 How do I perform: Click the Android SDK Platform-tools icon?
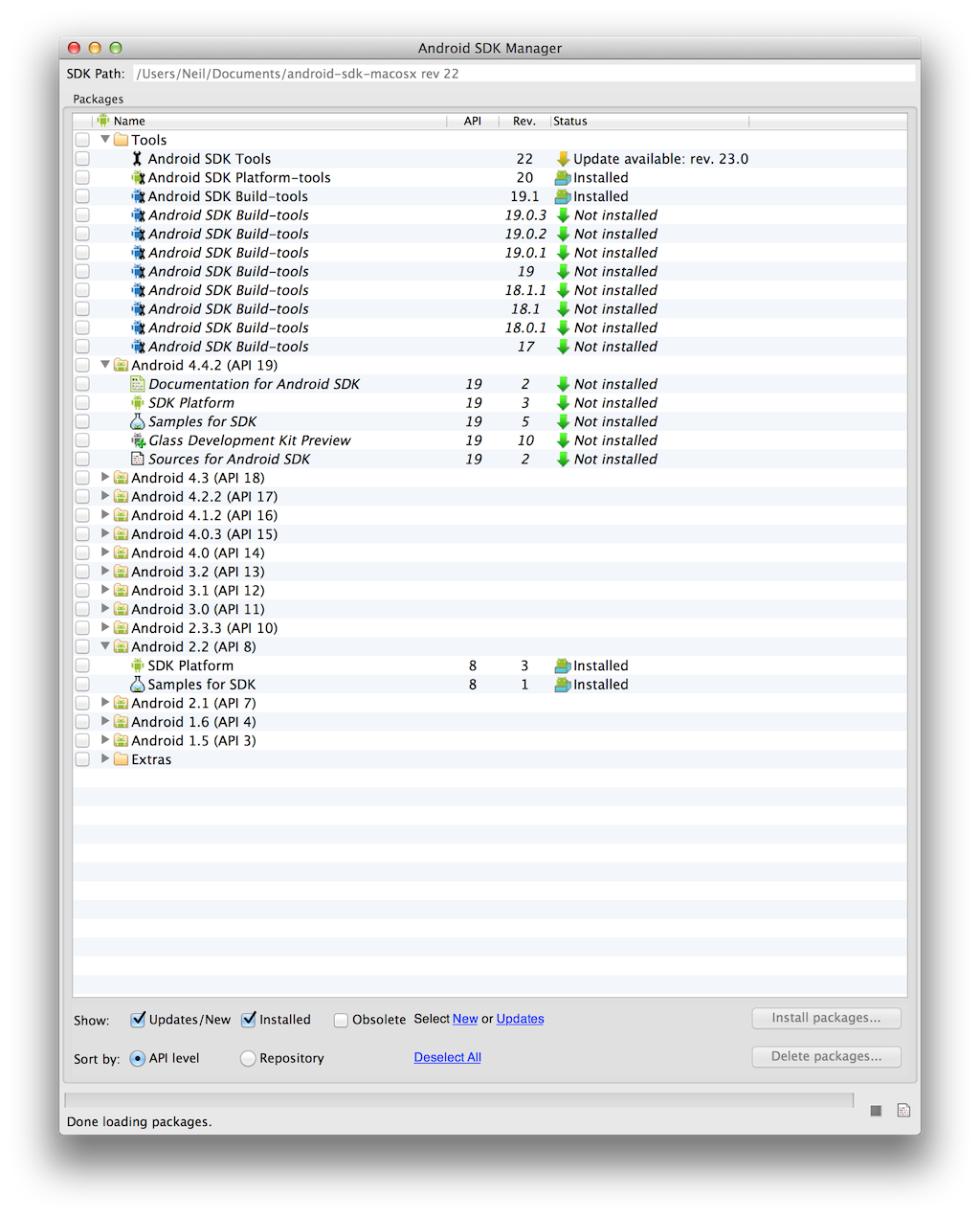coord(138,178)
